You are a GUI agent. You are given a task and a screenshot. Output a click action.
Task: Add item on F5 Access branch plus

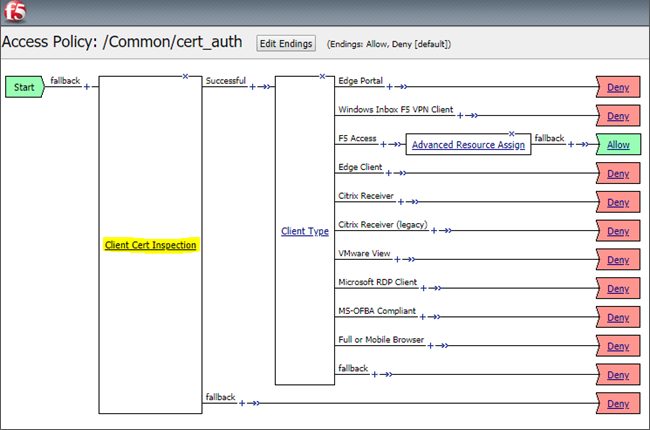(383, 144)
